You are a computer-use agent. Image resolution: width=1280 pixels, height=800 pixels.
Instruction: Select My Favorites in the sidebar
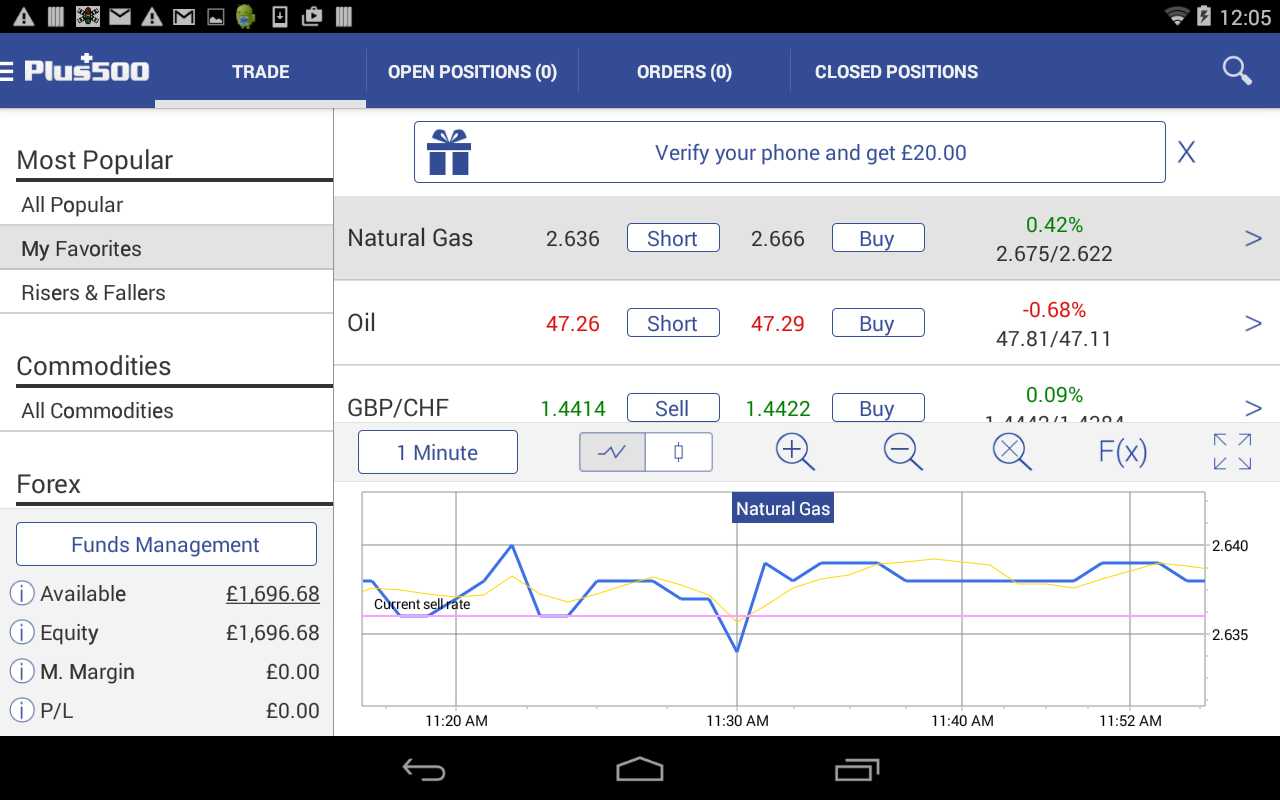point(166,249)
